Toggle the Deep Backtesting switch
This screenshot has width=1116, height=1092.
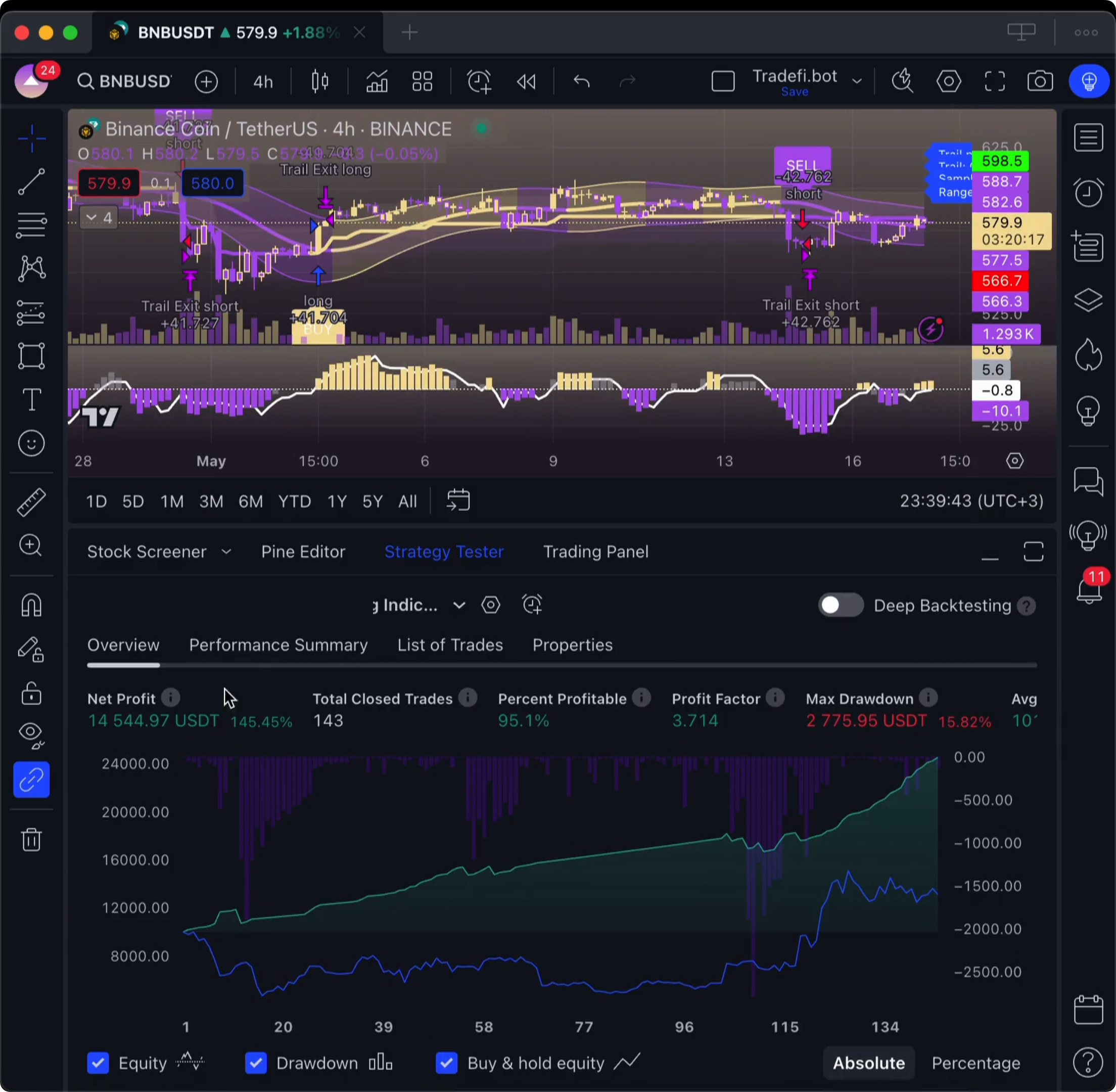(x=840, y=606)
